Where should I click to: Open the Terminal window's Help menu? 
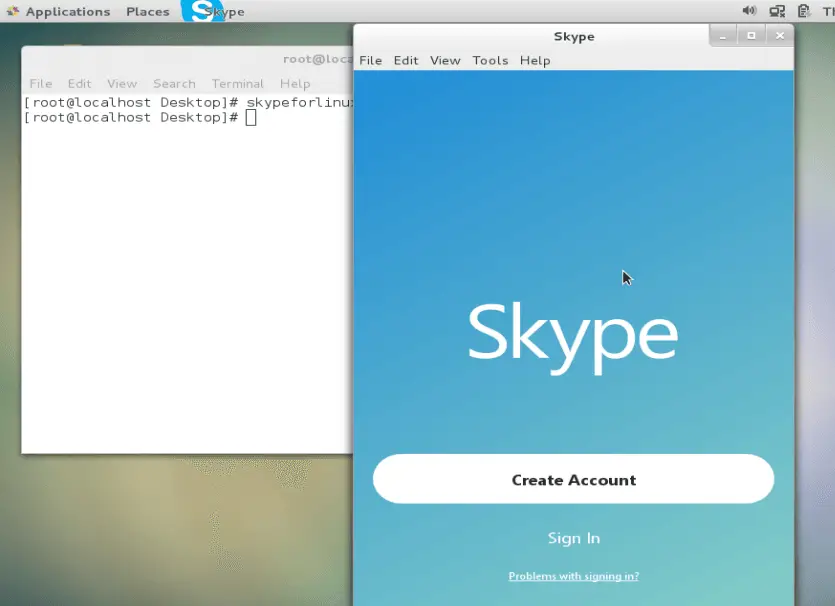point(295,84)
